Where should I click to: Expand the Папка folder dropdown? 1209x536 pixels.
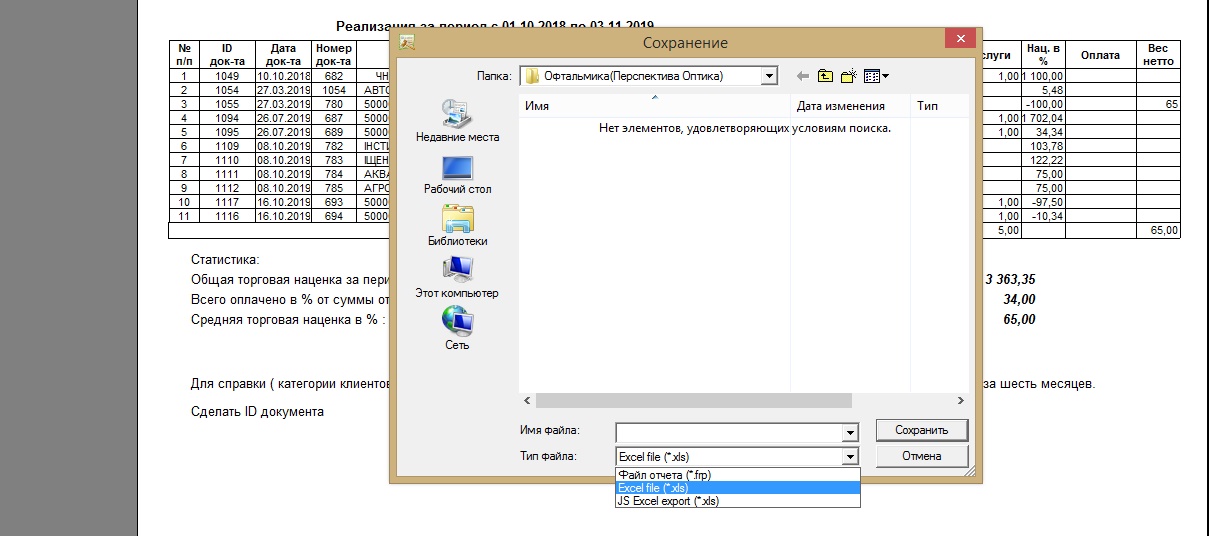pyautogui.click(x=768, y=76)
